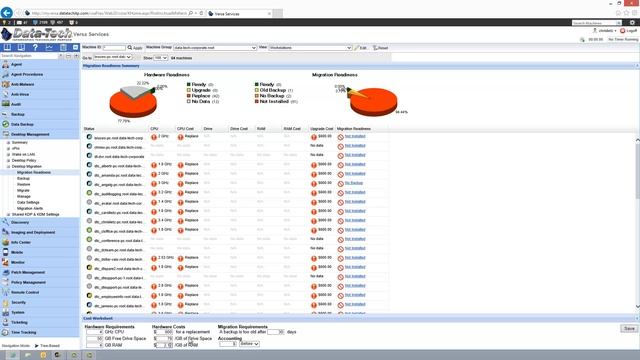This screenshot has height=360, width=640.
Task: Open the Imaging and Deployment module
Action: point(40,232)
